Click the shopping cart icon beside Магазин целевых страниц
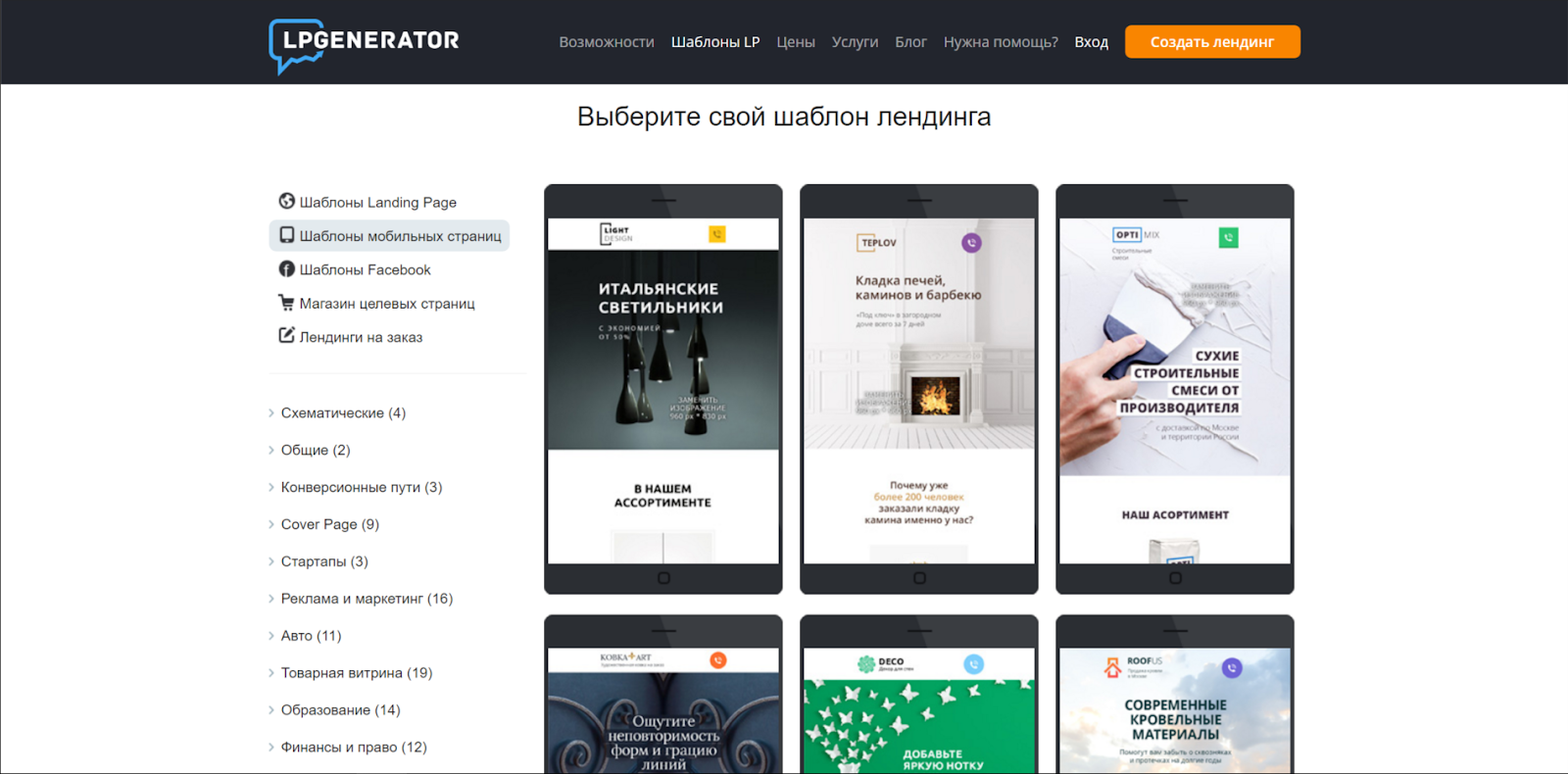1568x774 pixels. (286, 303)
